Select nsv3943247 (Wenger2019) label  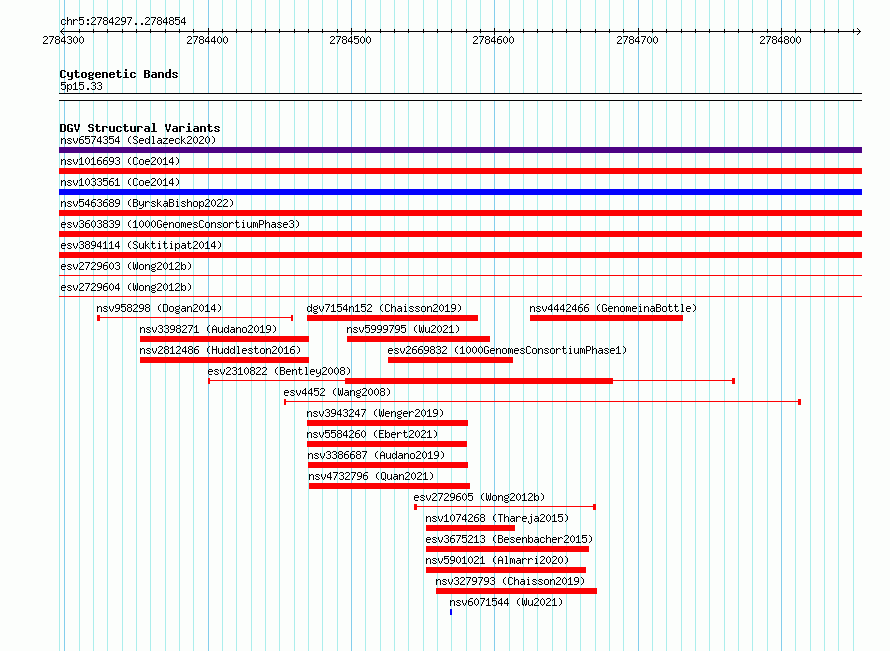click(375, 413)
